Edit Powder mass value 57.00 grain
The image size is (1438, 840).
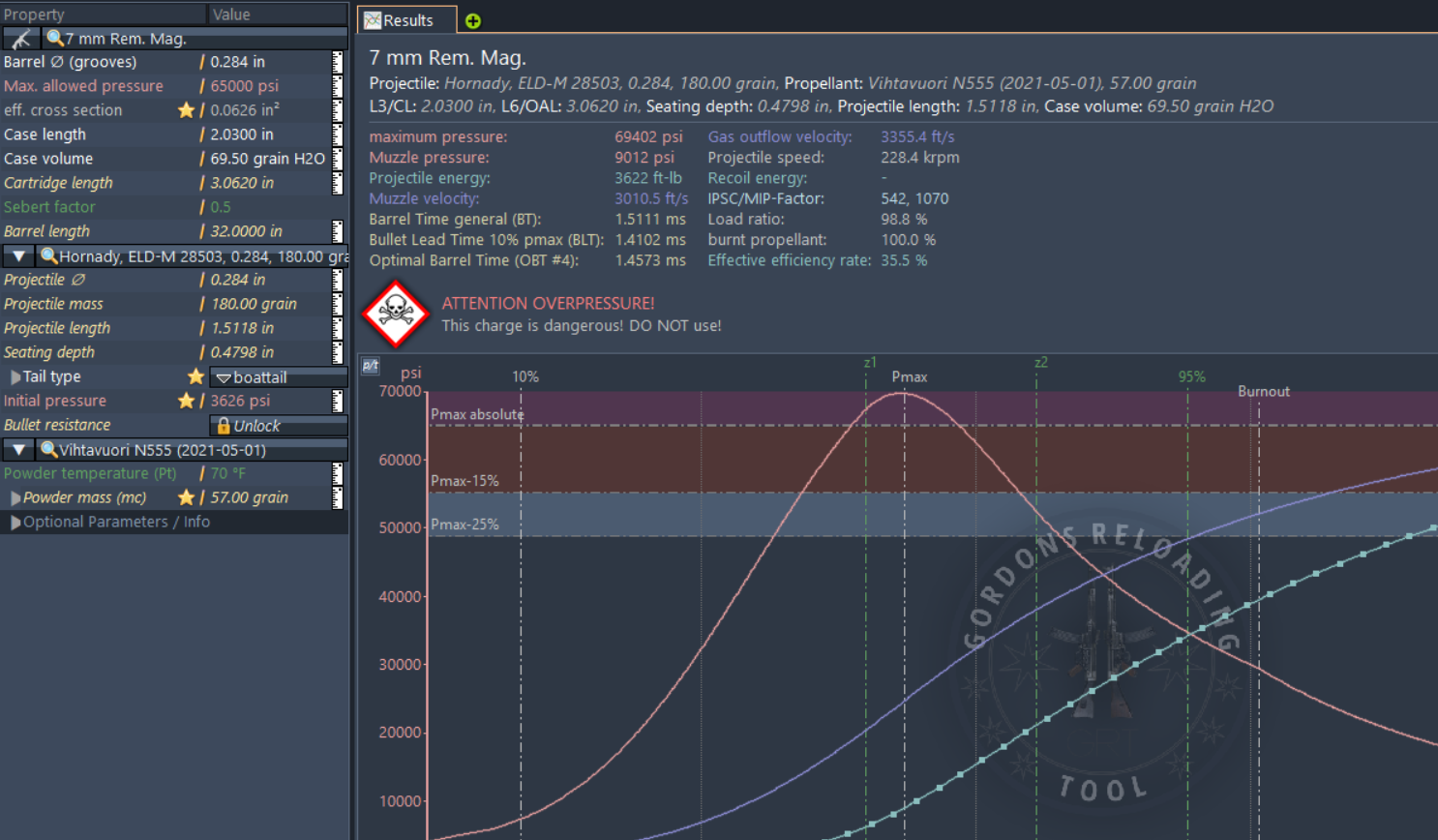(250, 497)
